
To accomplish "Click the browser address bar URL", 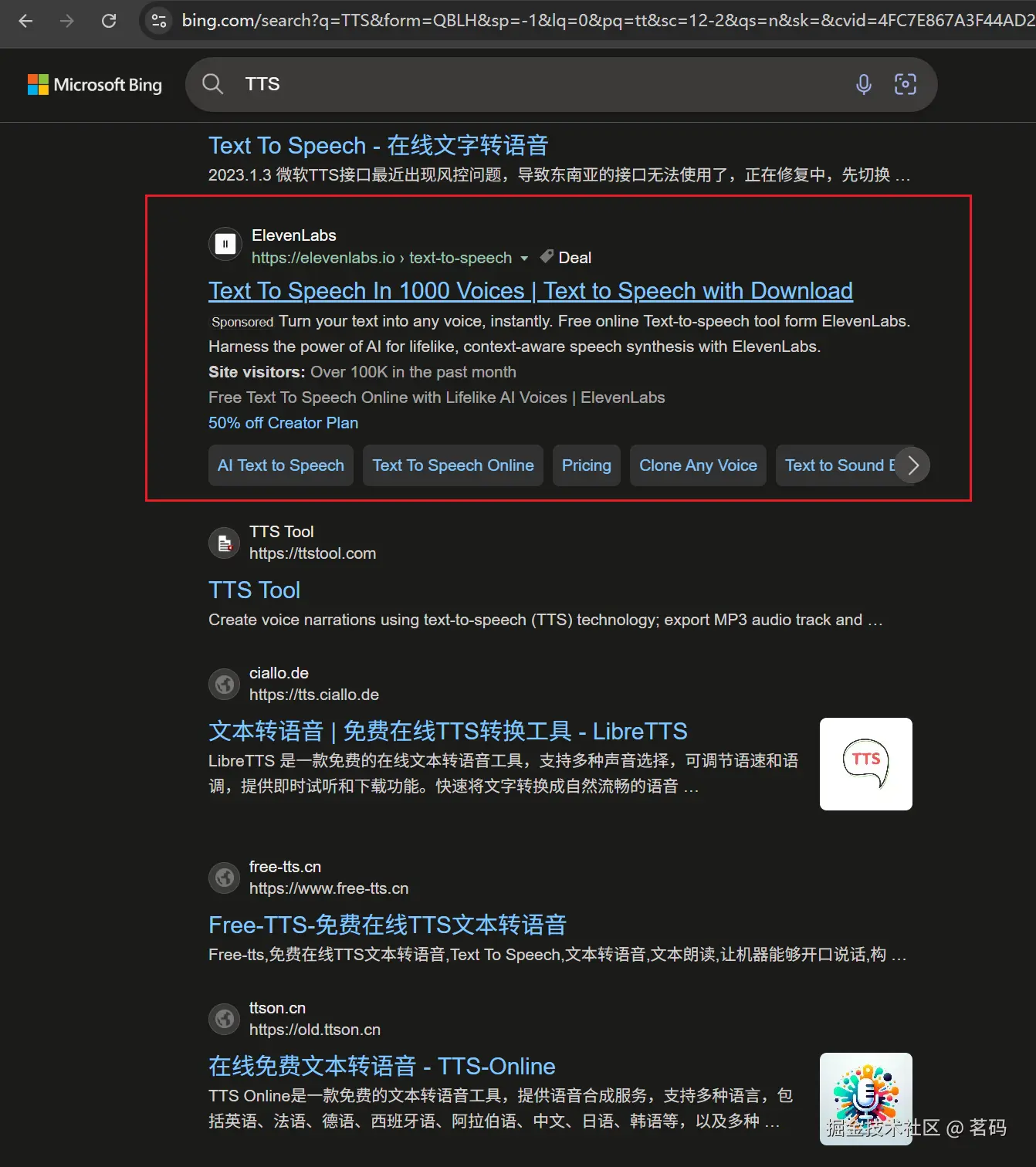I will point(608,21).
